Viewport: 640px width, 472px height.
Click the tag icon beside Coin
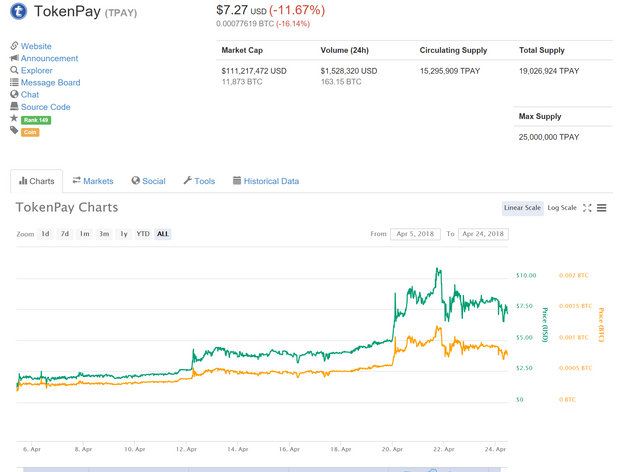pos(14,130)
